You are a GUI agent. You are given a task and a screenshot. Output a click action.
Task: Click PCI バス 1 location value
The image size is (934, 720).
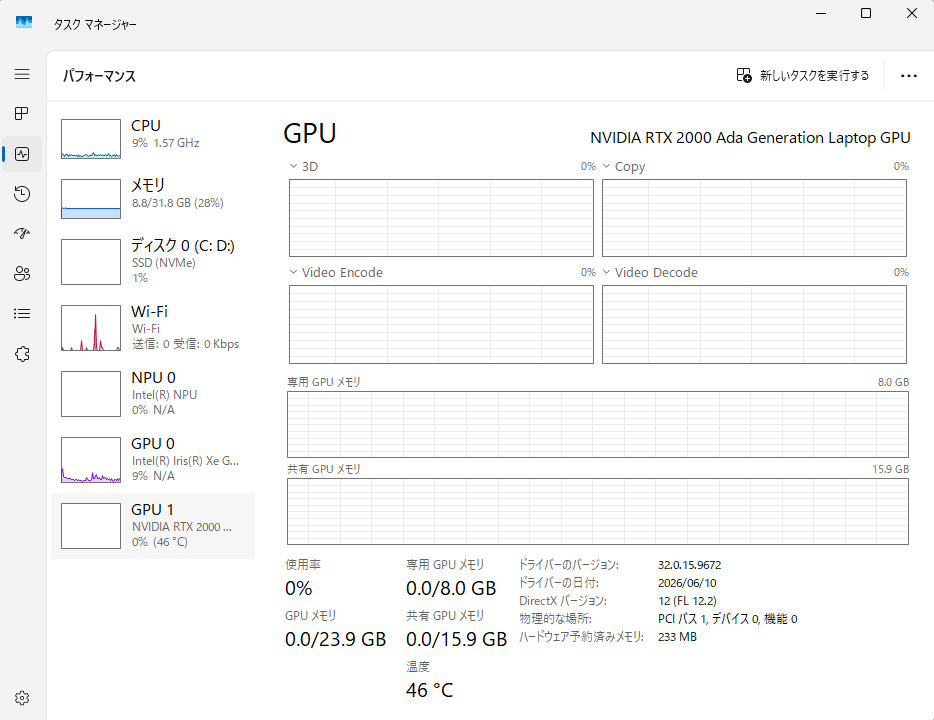(727, 619)
